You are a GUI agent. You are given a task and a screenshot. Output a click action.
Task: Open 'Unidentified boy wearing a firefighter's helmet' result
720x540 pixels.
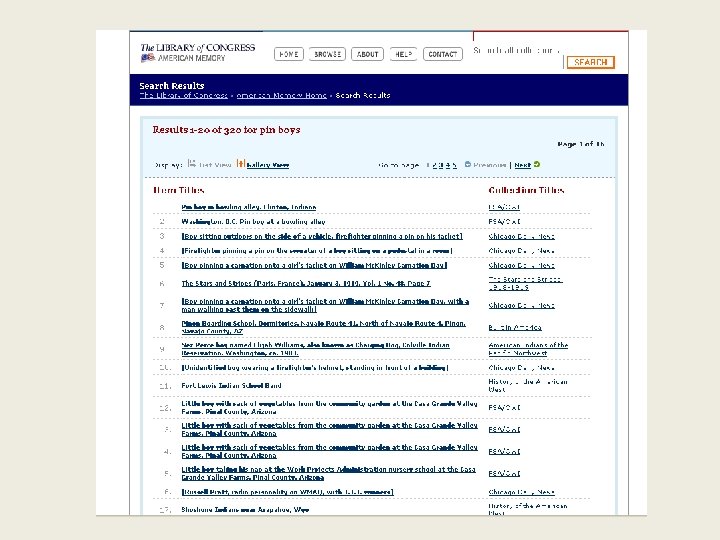coord(315,368)
